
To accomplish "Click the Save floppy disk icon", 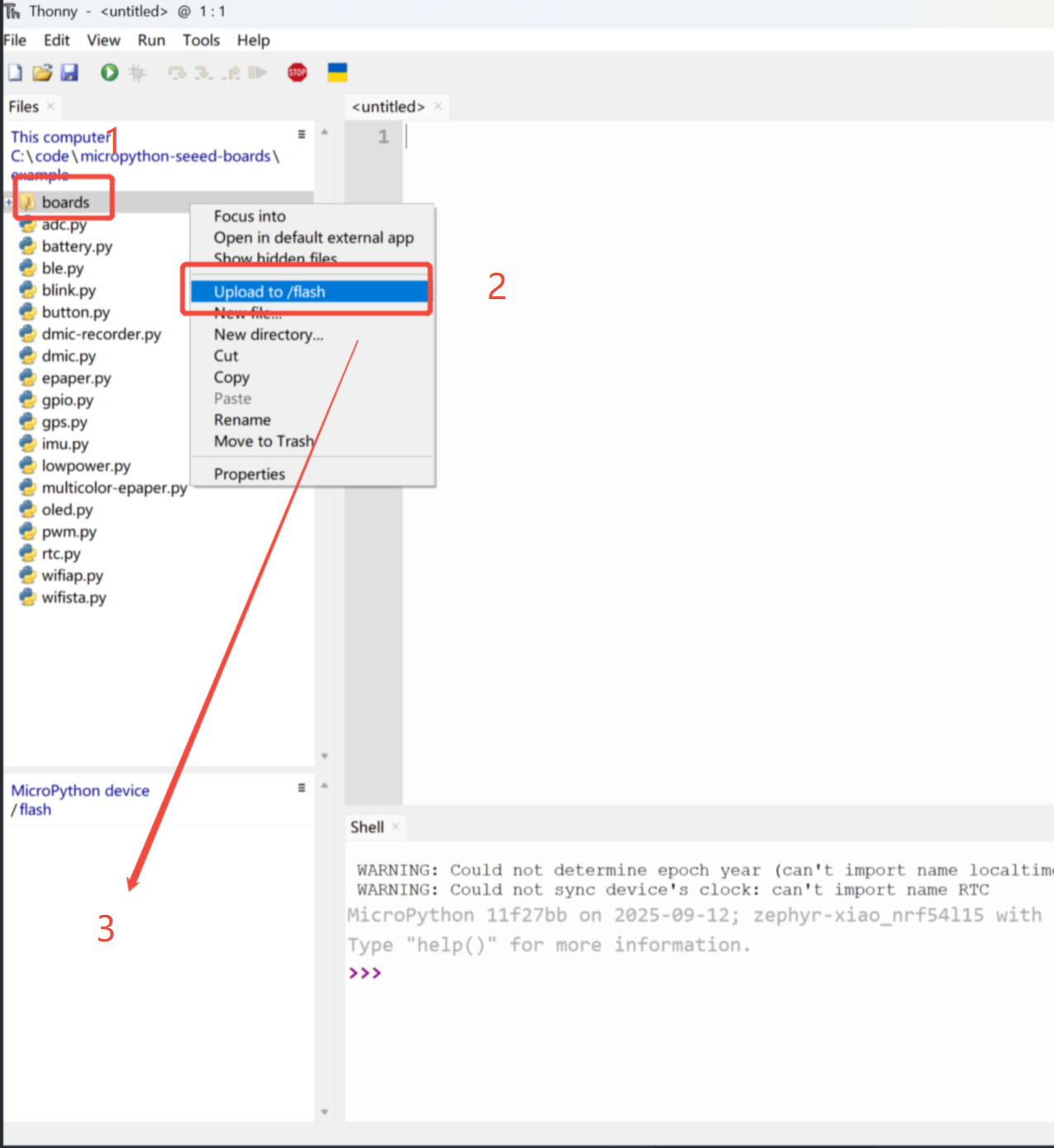I will pyautogui.click(x=69, y=73).
